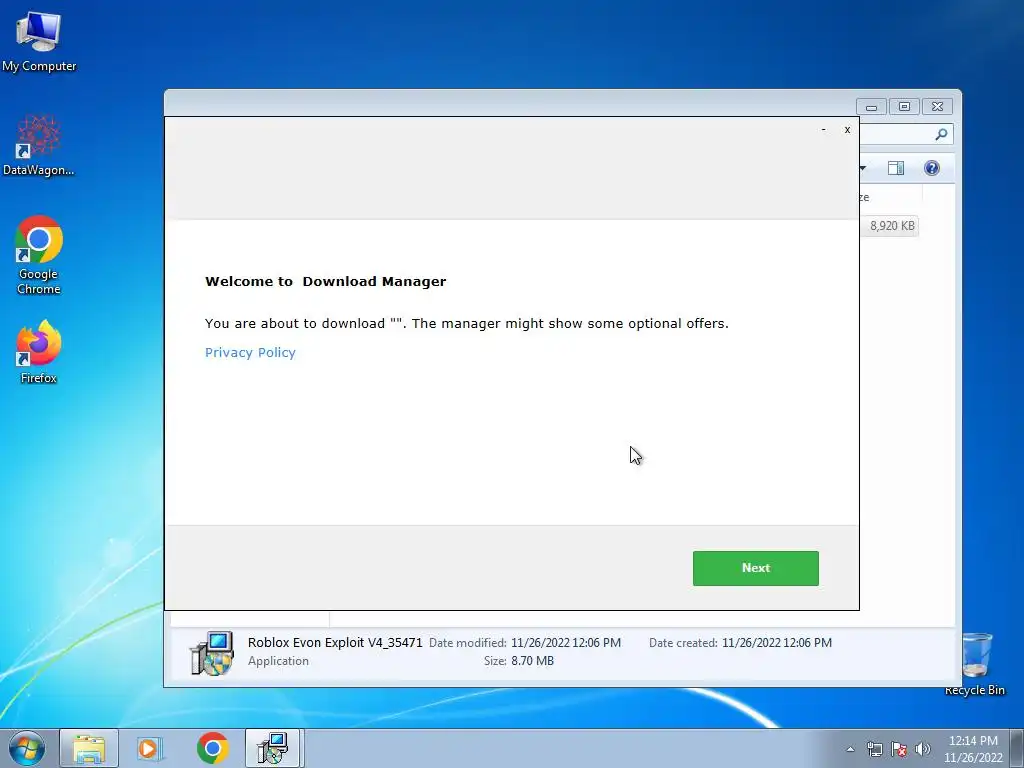
Task: Minimize the Download Manager dialog
Action: click(824, 129)
